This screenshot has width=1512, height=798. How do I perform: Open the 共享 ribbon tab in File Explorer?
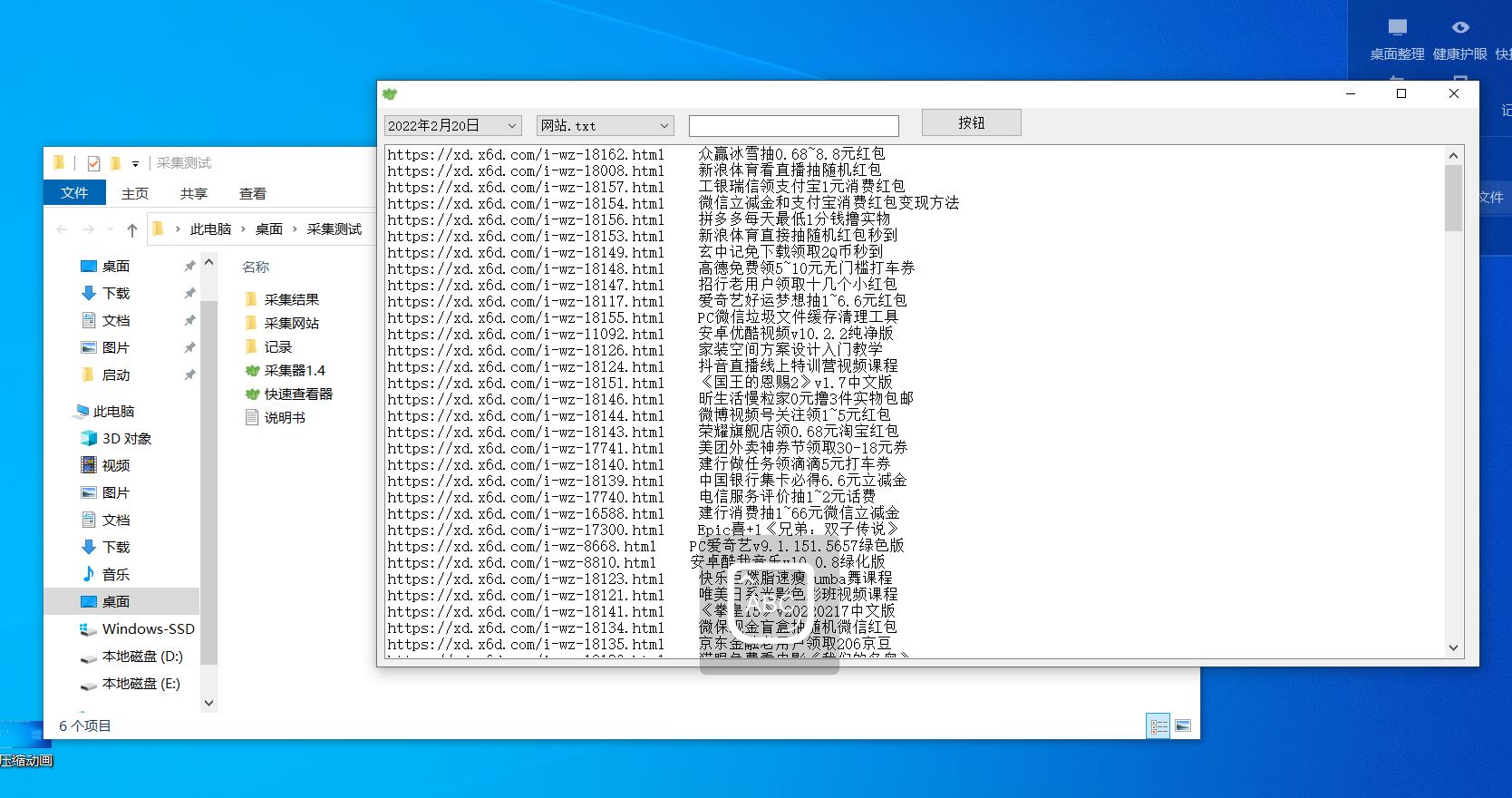tap(194, 193)
